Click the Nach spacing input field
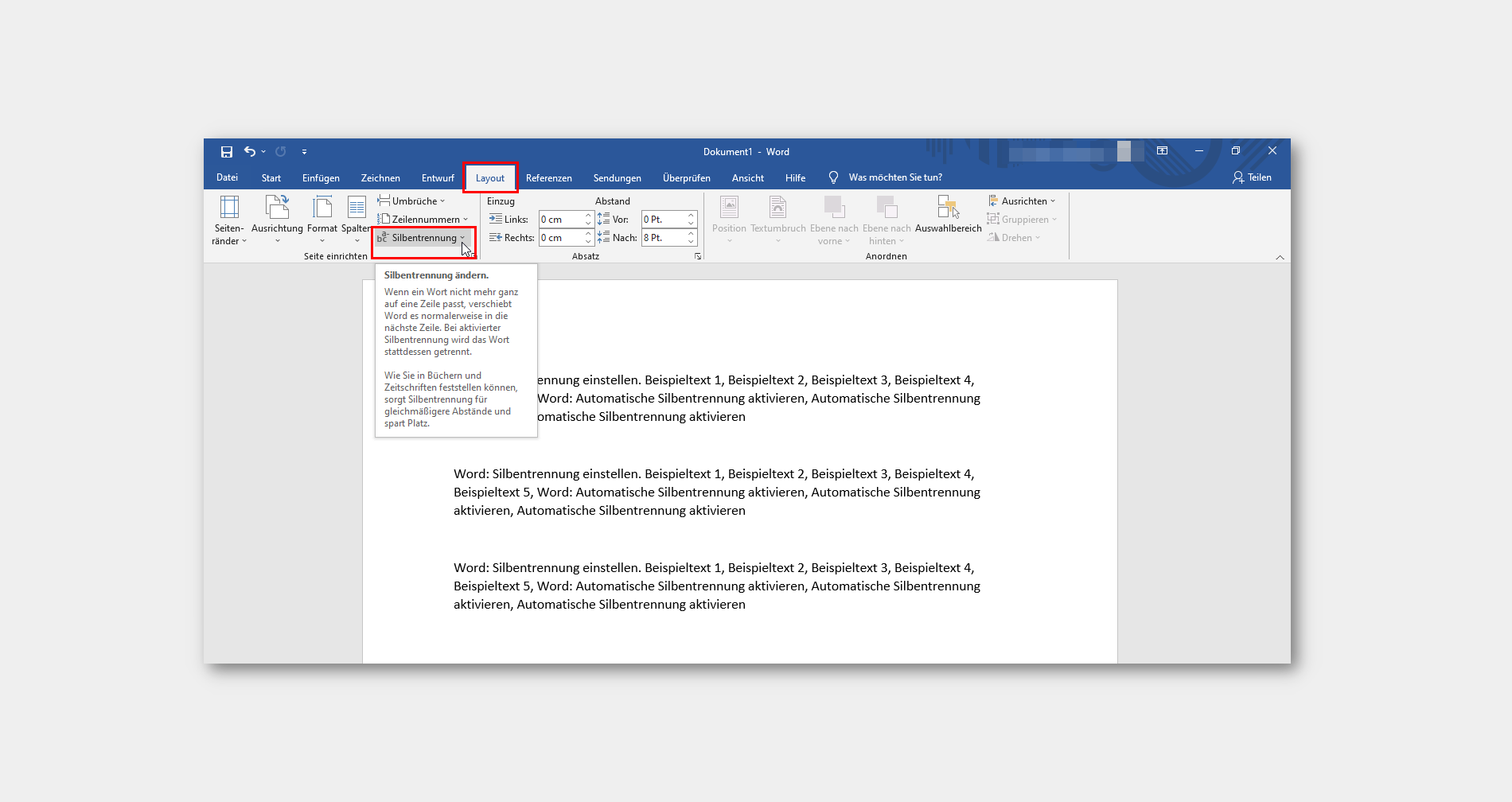The height and width of the screenshot is (802, 1512). pos(664,238)
